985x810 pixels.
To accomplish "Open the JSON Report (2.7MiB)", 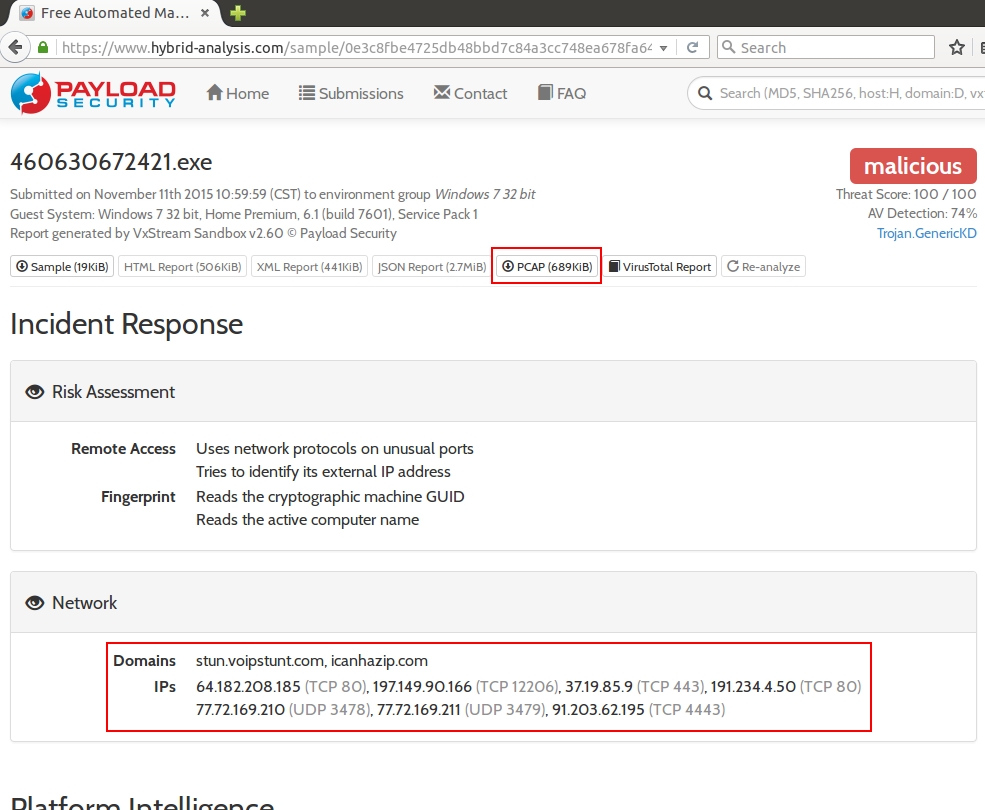I will pyautogui.click(x=432, y=266).
